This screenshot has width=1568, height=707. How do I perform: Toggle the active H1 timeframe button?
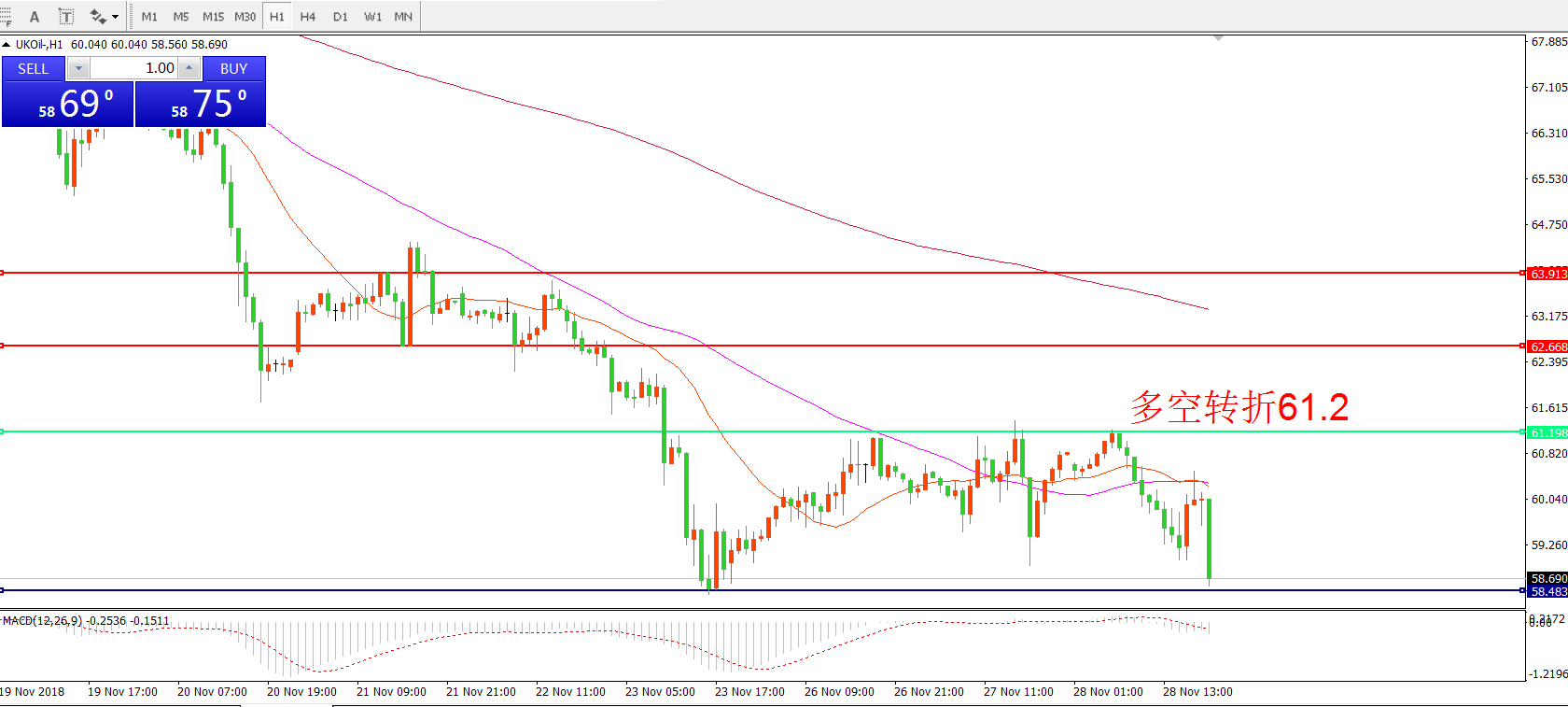pos(277,17)
